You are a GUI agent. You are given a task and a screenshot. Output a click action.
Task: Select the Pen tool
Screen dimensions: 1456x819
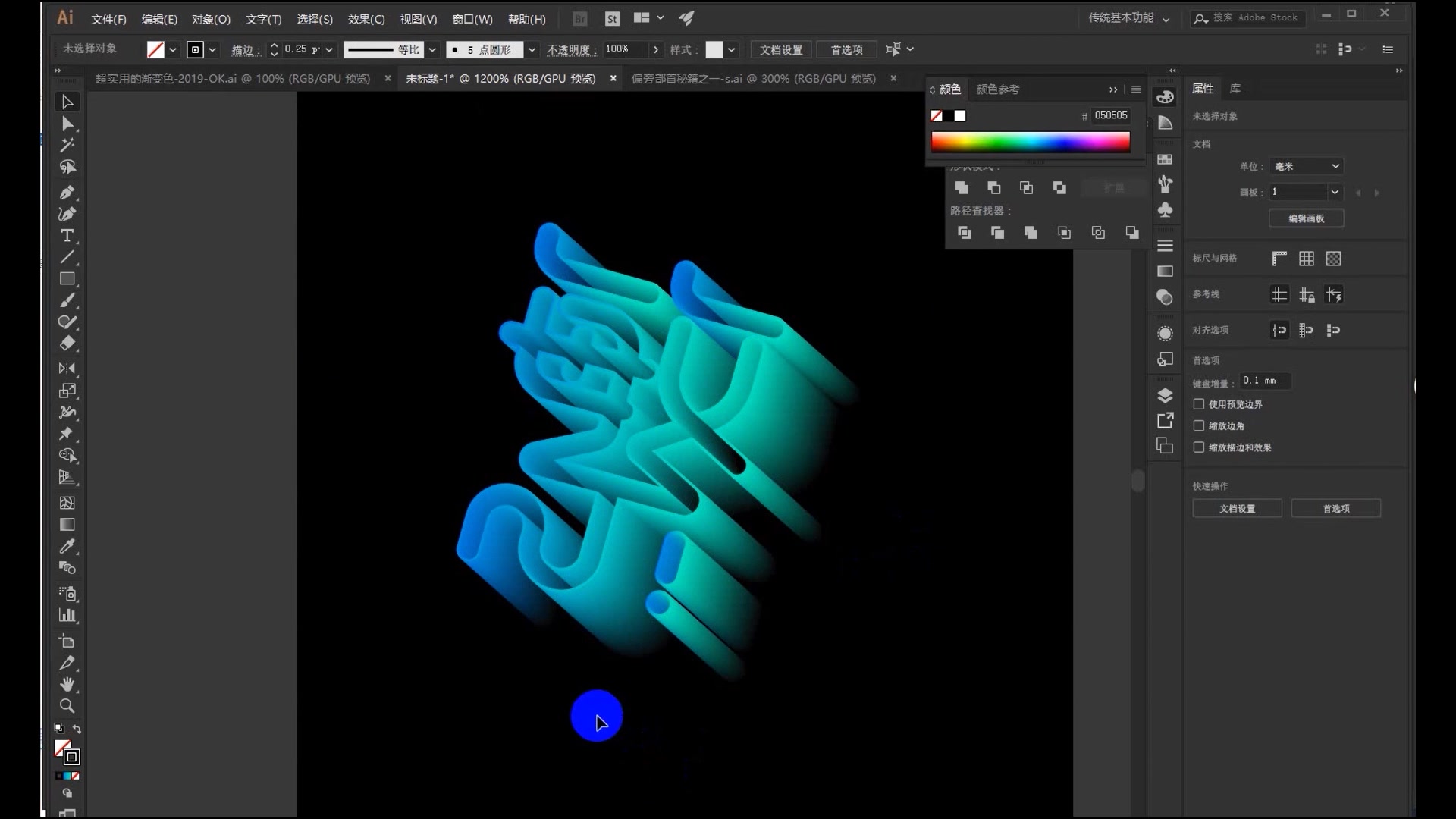pos(67,193)
